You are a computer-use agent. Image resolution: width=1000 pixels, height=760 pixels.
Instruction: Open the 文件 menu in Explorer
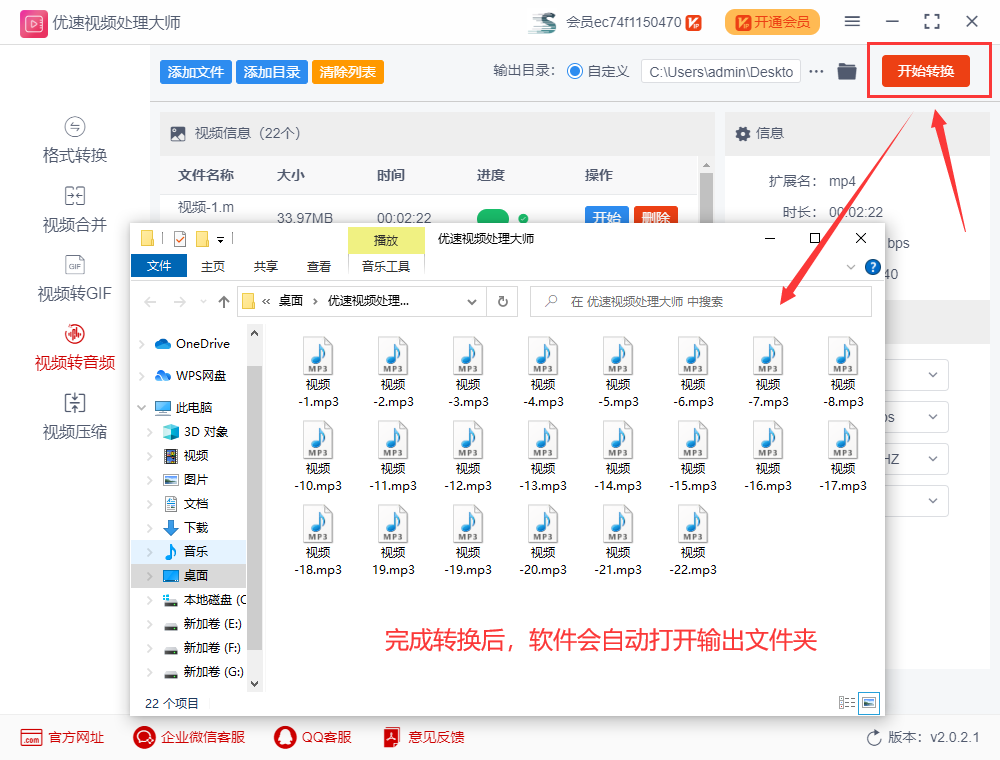[x=159, y=266]
